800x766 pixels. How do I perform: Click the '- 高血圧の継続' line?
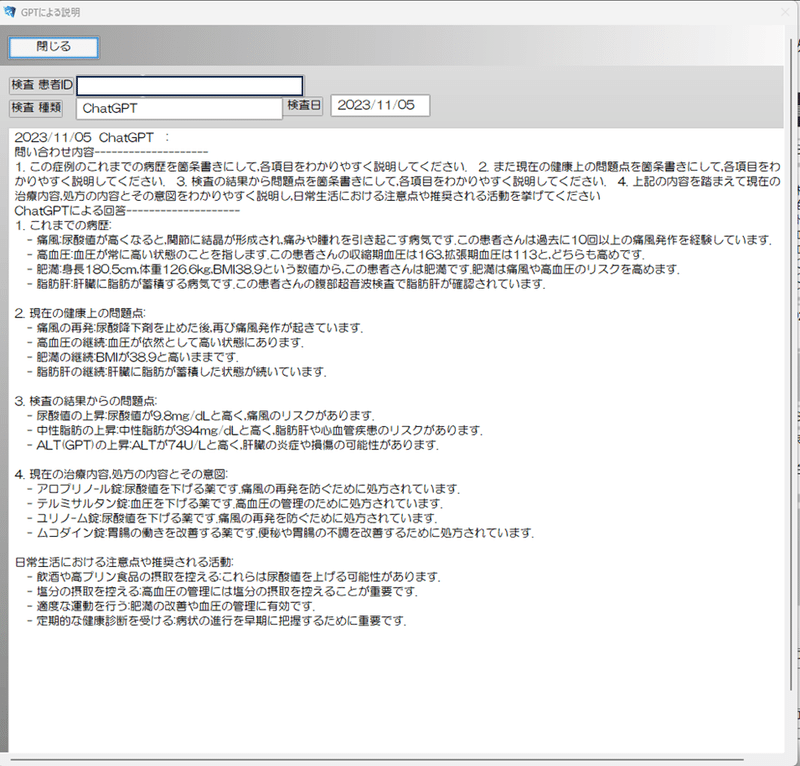coord(165,342)
